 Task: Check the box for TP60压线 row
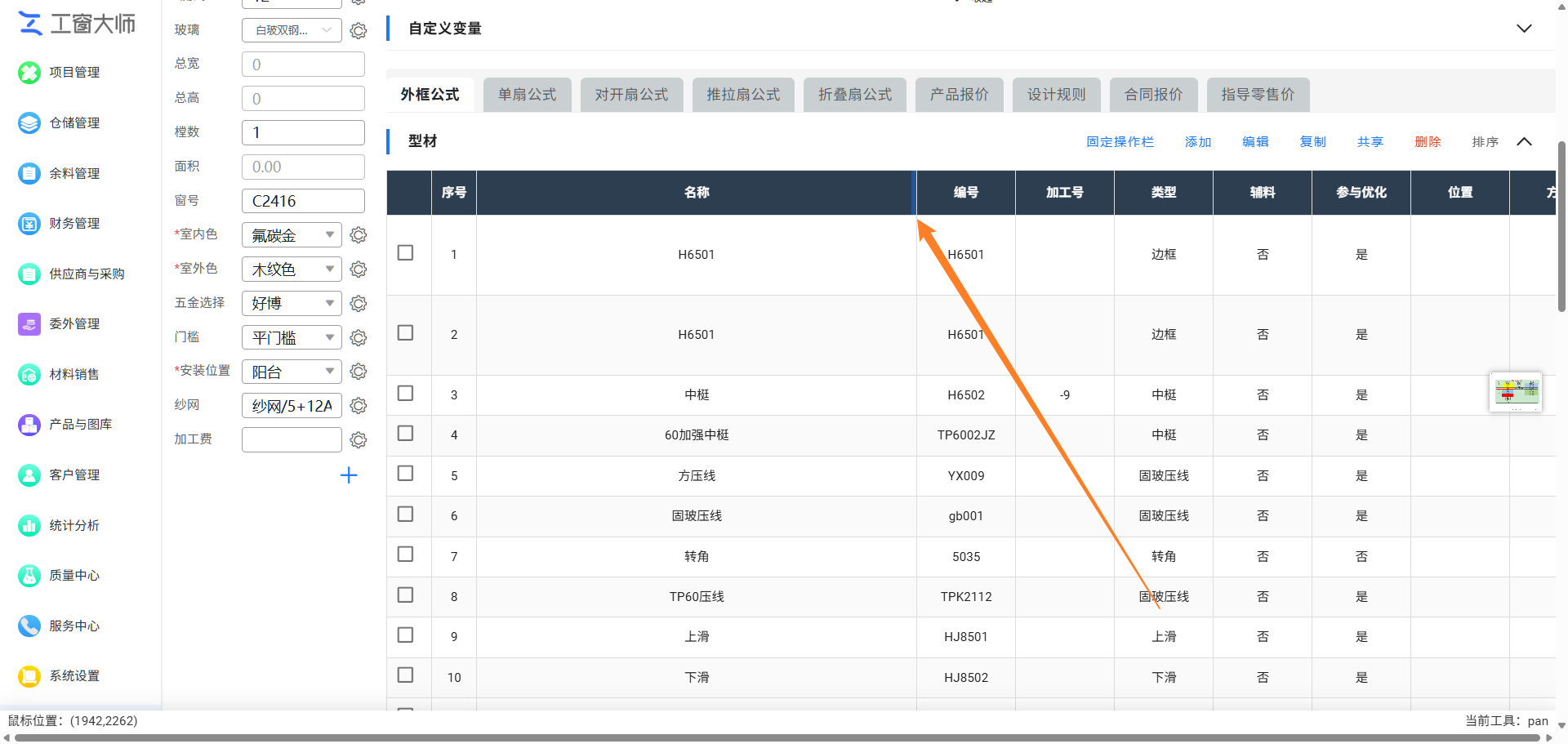405,595
